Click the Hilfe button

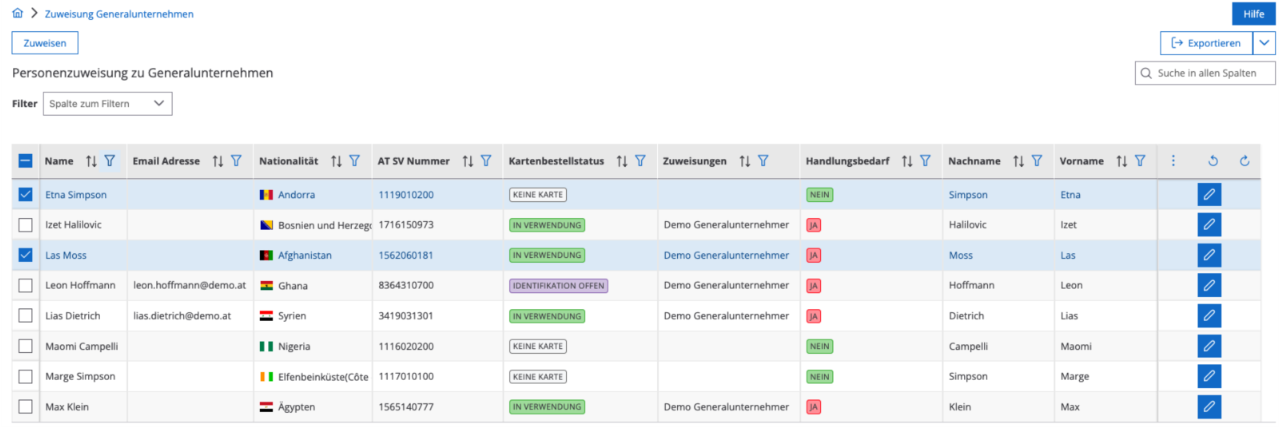[1253, 14]
